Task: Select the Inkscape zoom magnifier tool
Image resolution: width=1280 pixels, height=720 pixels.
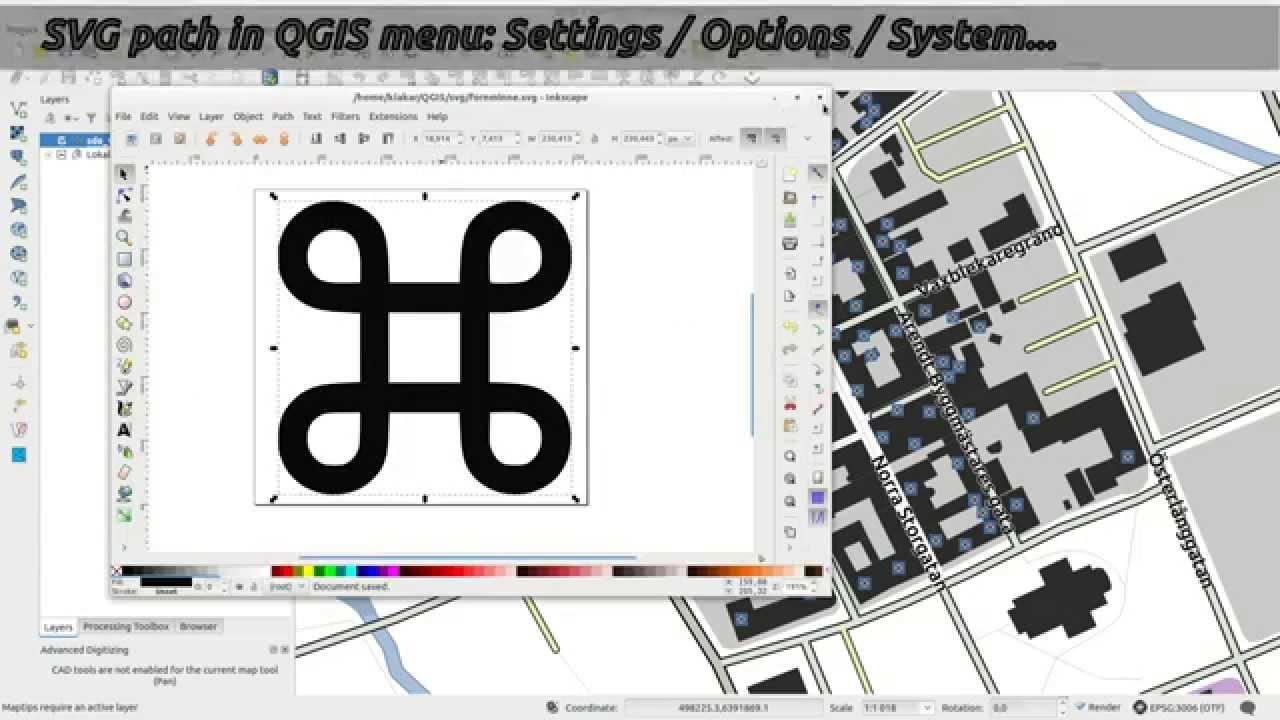Action: (x=124, y=238)
